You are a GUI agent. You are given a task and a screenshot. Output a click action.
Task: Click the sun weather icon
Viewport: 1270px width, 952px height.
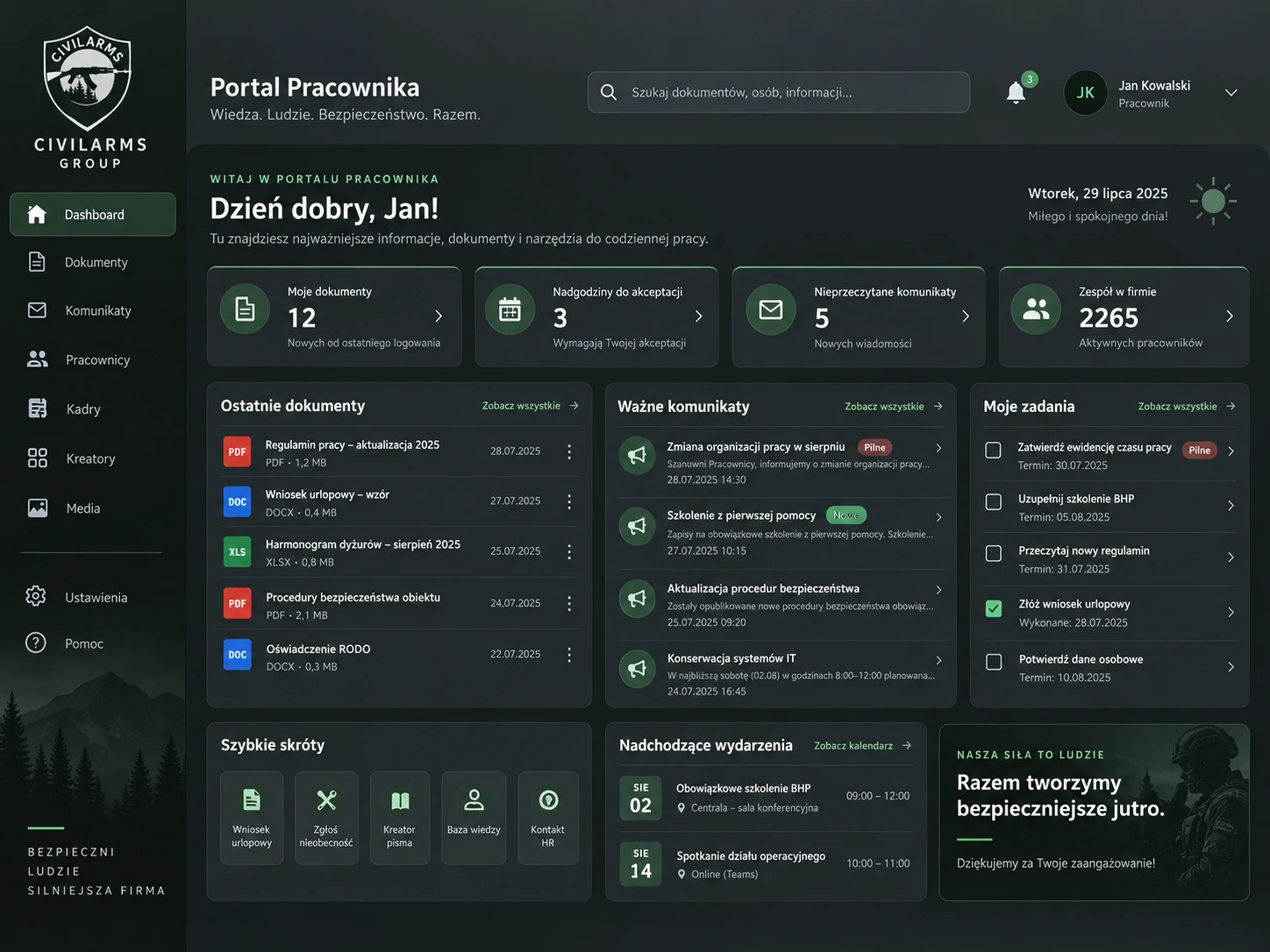point(1213,201)
